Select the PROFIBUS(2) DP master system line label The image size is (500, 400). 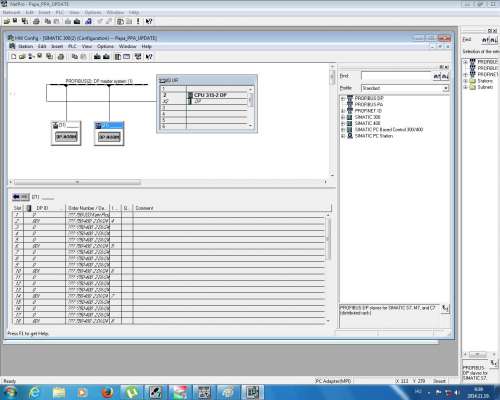tap(99, 81)
